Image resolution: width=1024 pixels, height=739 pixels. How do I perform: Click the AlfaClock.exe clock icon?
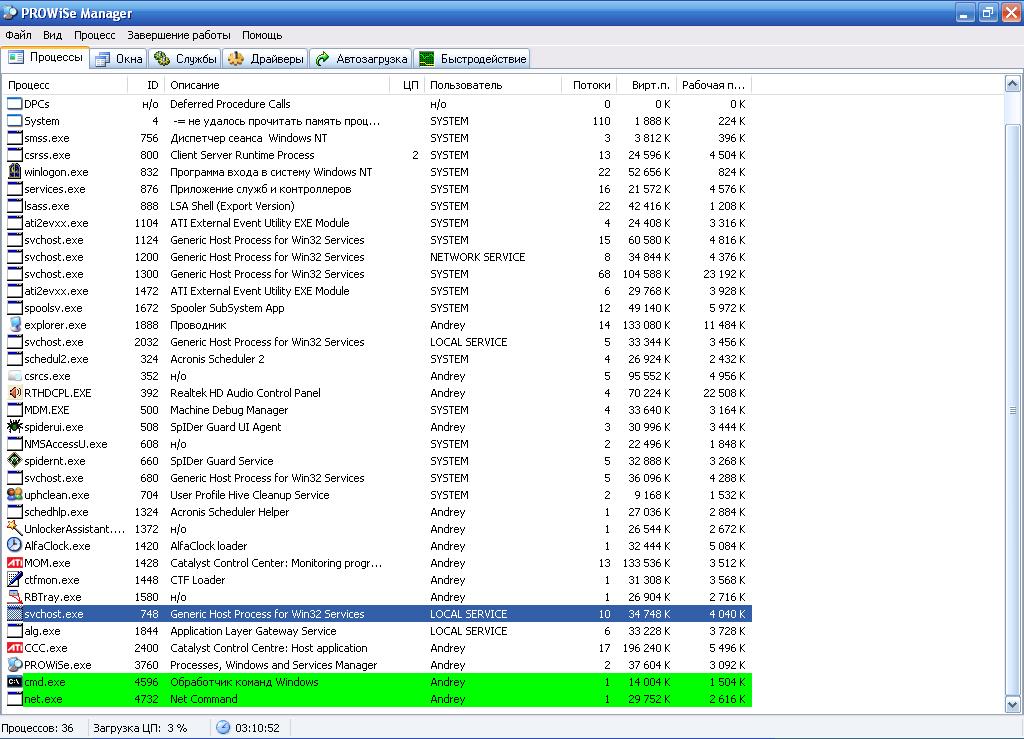point(15,546)
